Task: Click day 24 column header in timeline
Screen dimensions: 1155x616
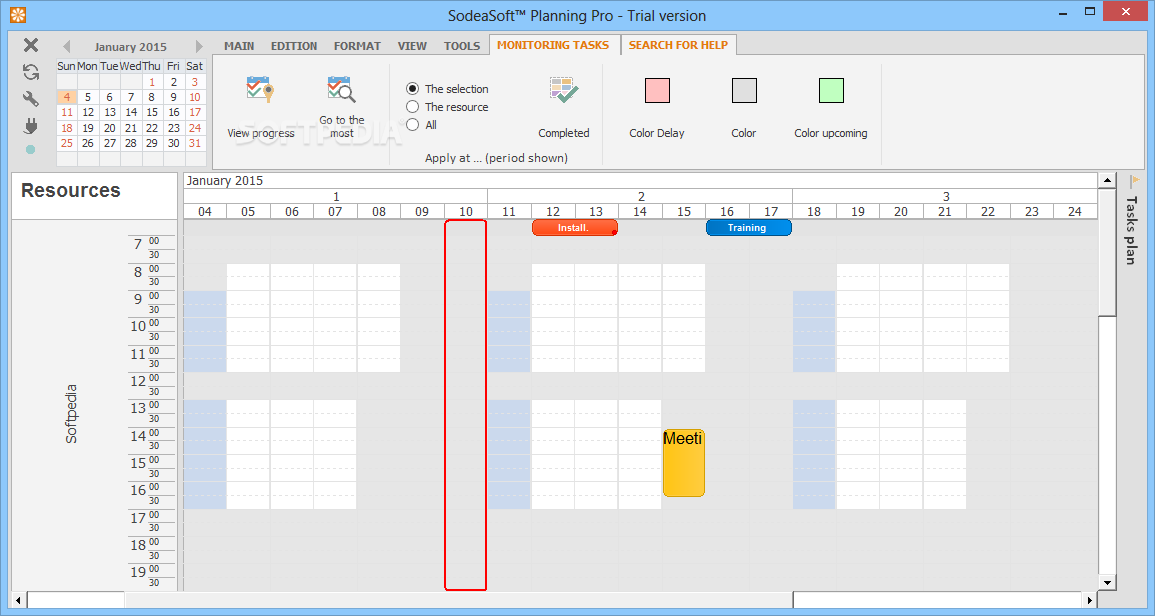Action: tap(1075, 211)
